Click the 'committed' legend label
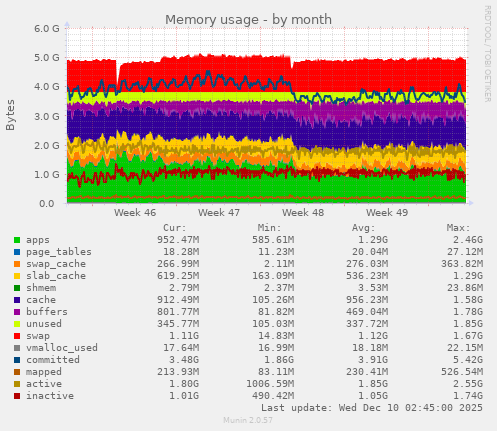Screen dimensions: 497x431 pyautogui.click(x=53, y=360)
